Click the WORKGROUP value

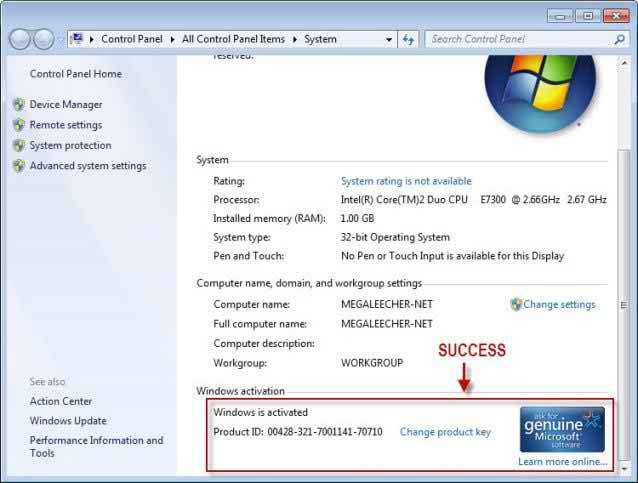pos(372,363)
